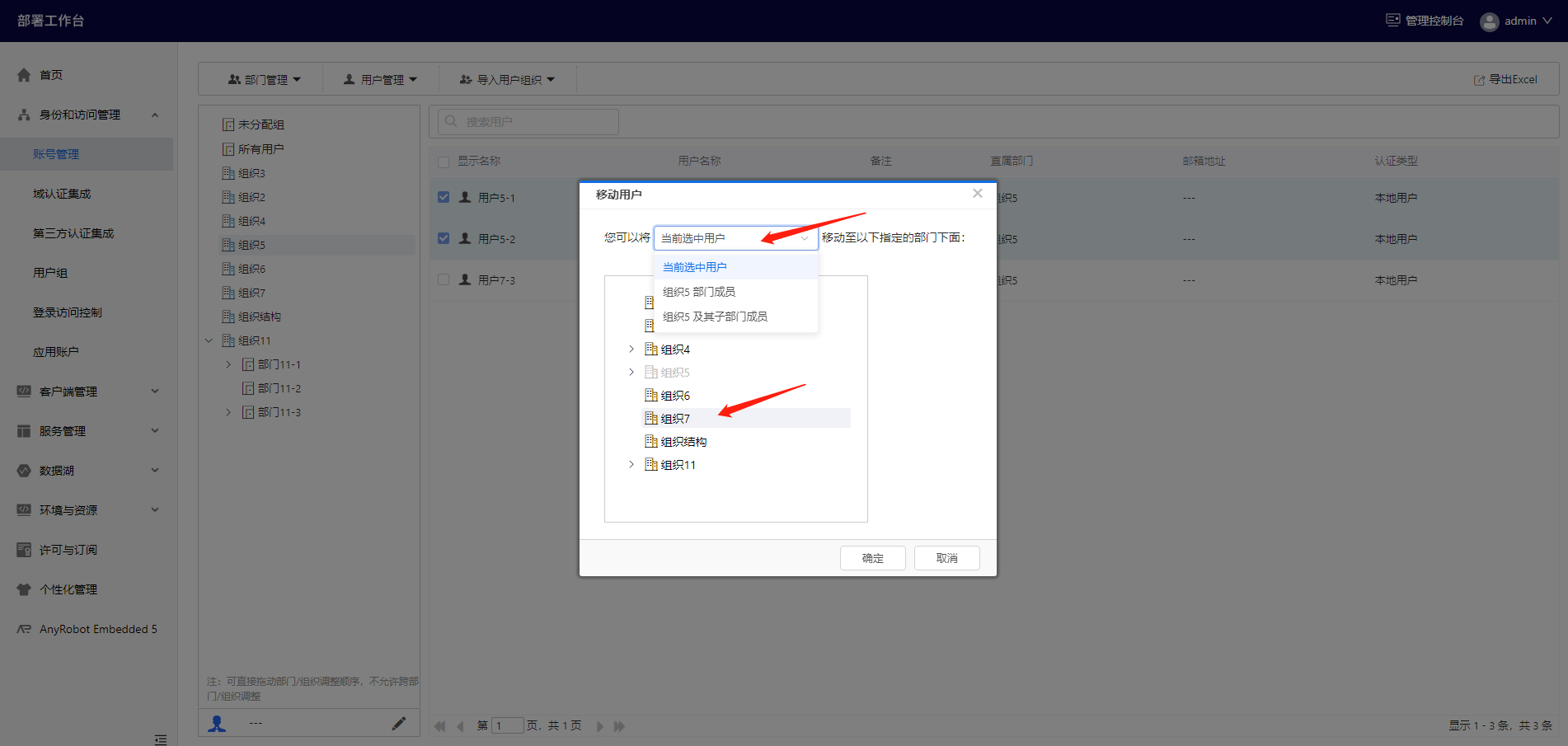Click the admin avatar icon
The height and width of the screenshot is (746, 1568).
pyautogui.click(x=1489, y=21)
